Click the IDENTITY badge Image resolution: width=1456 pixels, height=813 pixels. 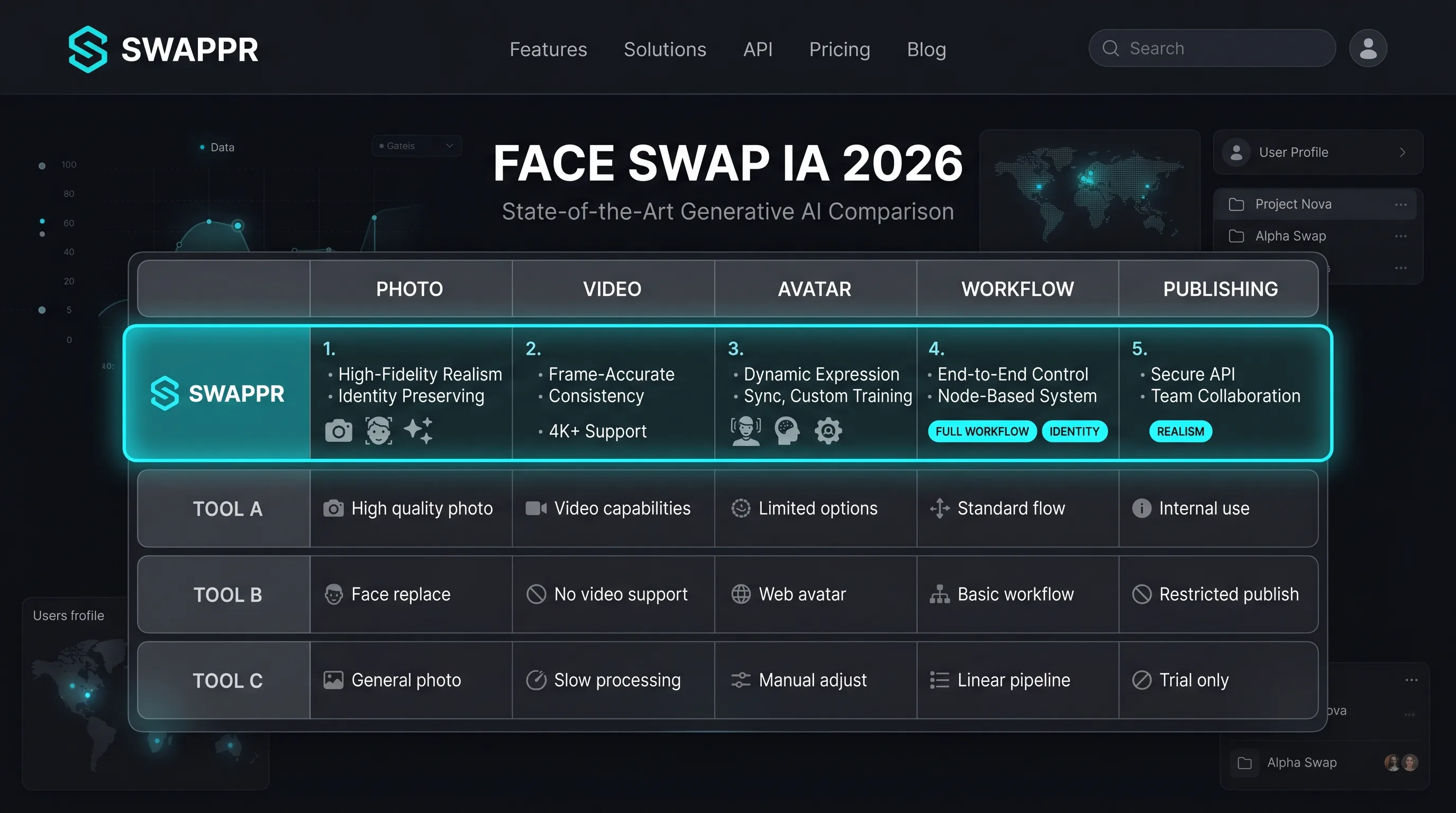click(1075, 431)
